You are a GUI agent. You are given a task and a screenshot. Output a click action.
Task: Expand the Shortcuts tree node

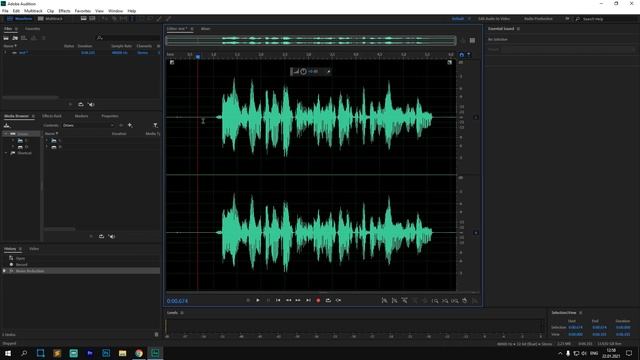6,153
